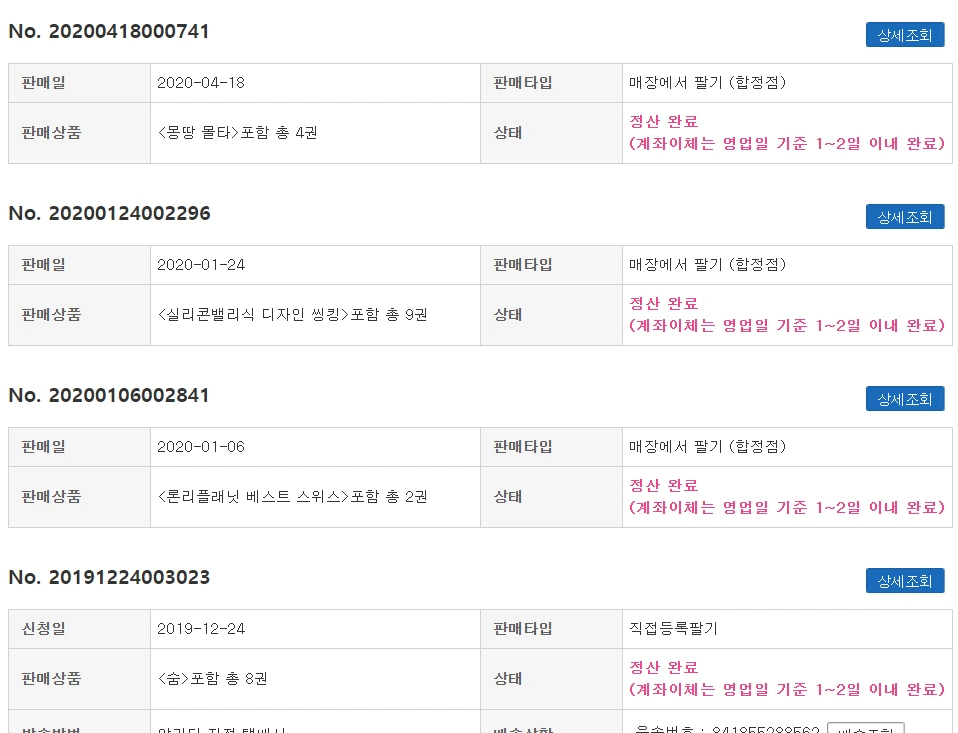
Task: Select 실리콘밸리식 디자인 씽킹 포함 총 9권
Action: tap(292, 315)
